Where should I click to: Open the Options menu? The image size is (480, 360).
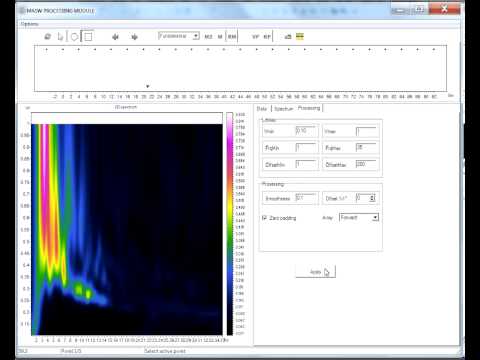pyautogui.click(x=29, y=24)
